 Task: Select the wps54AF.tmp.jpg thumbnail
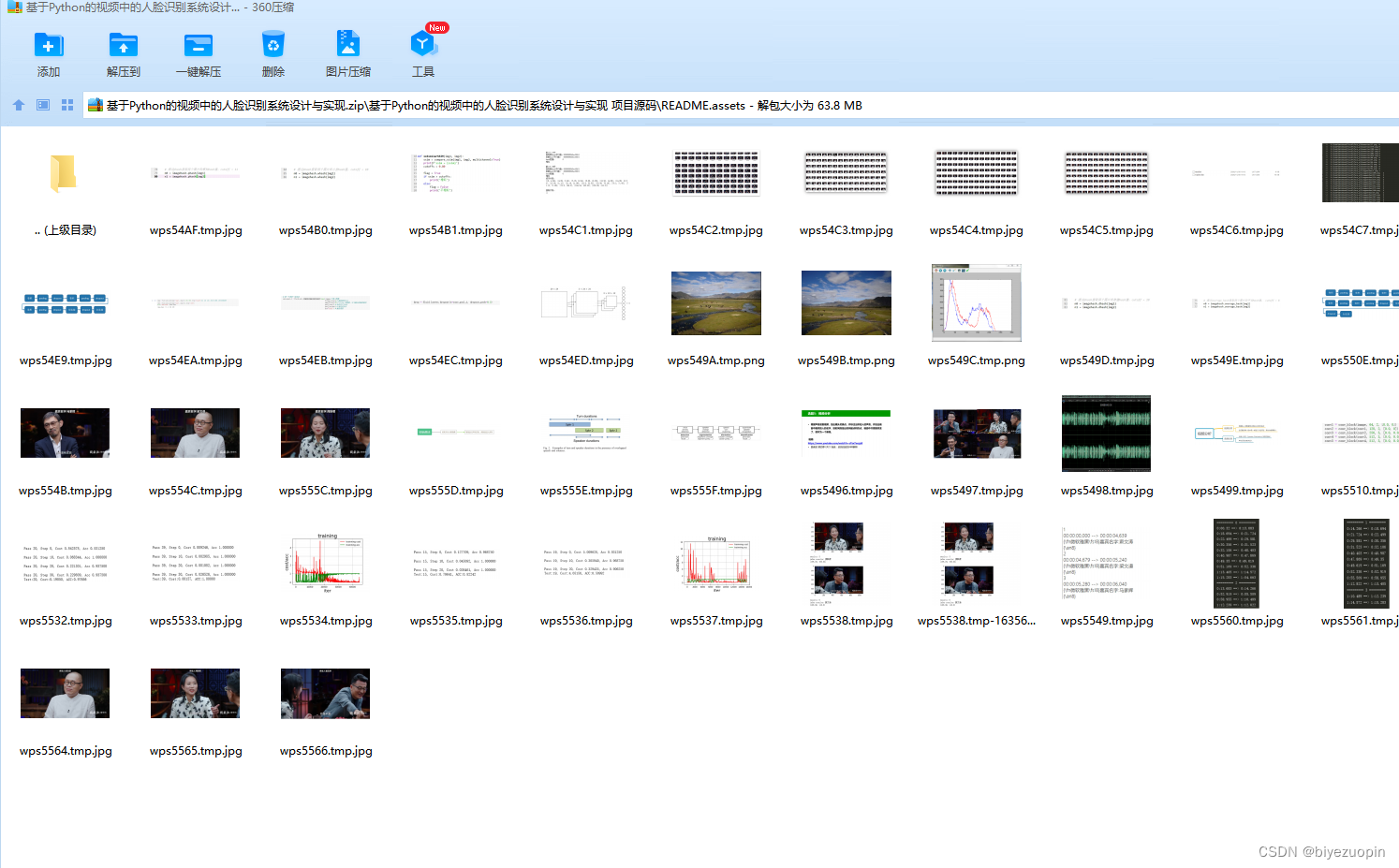click(x=195, y=173)
